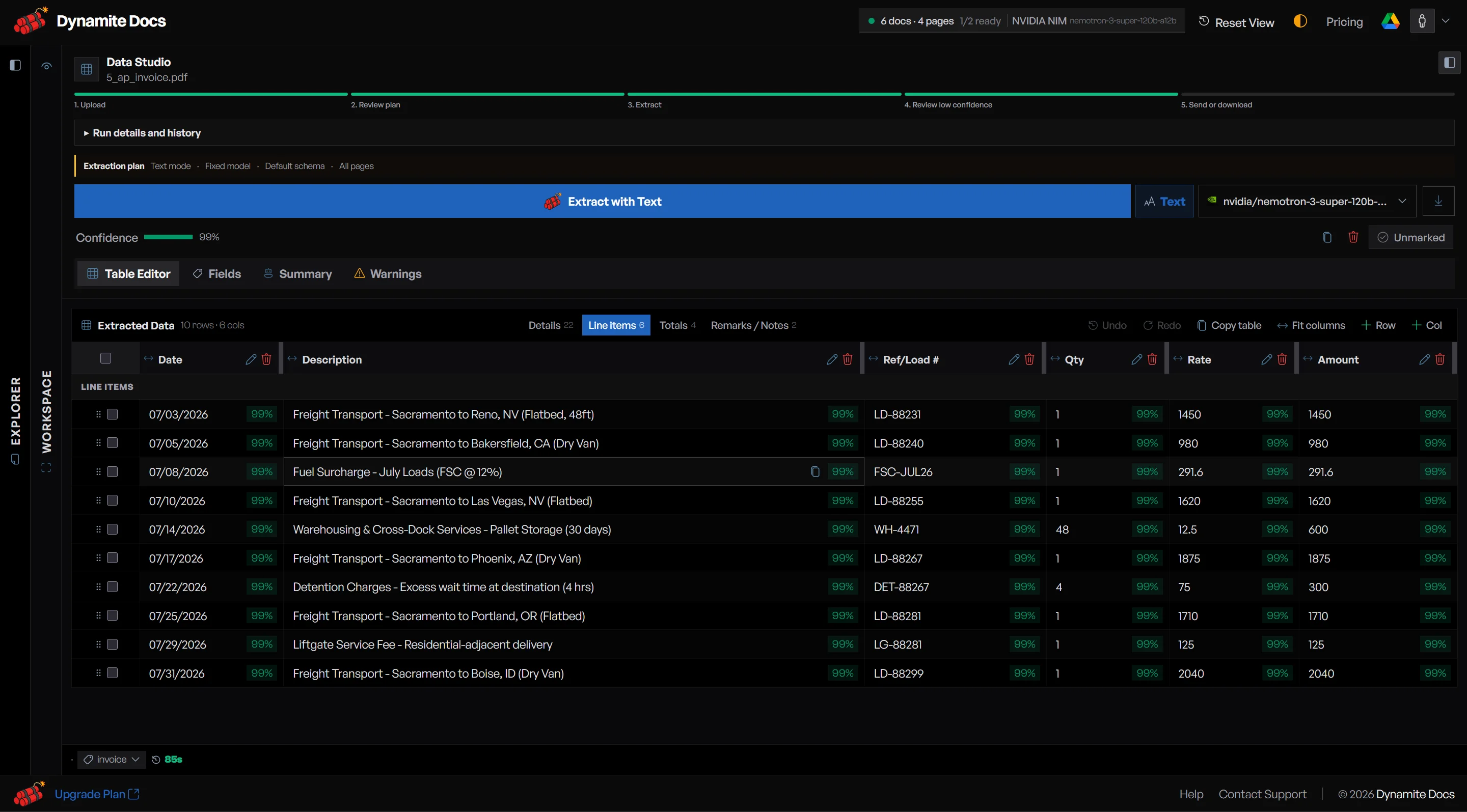Screen dimensions: 1467x812
Task: Click the eye preview icon
Action: 47,66
